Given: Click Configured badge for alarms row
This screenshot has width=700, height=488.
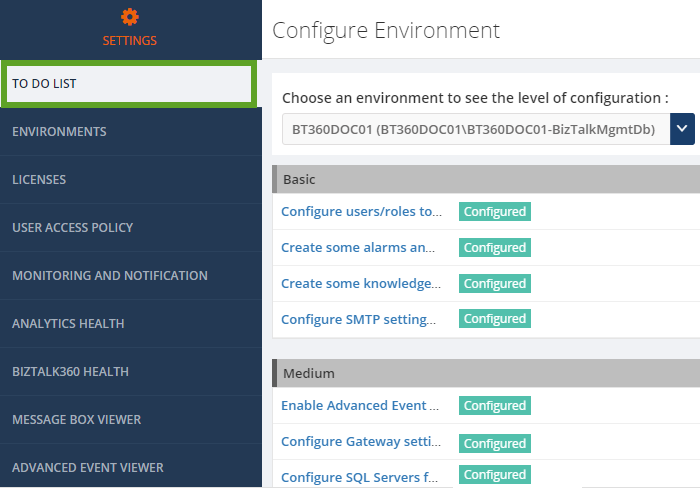Looking at the screenshot, I should (x=495, y=247).
